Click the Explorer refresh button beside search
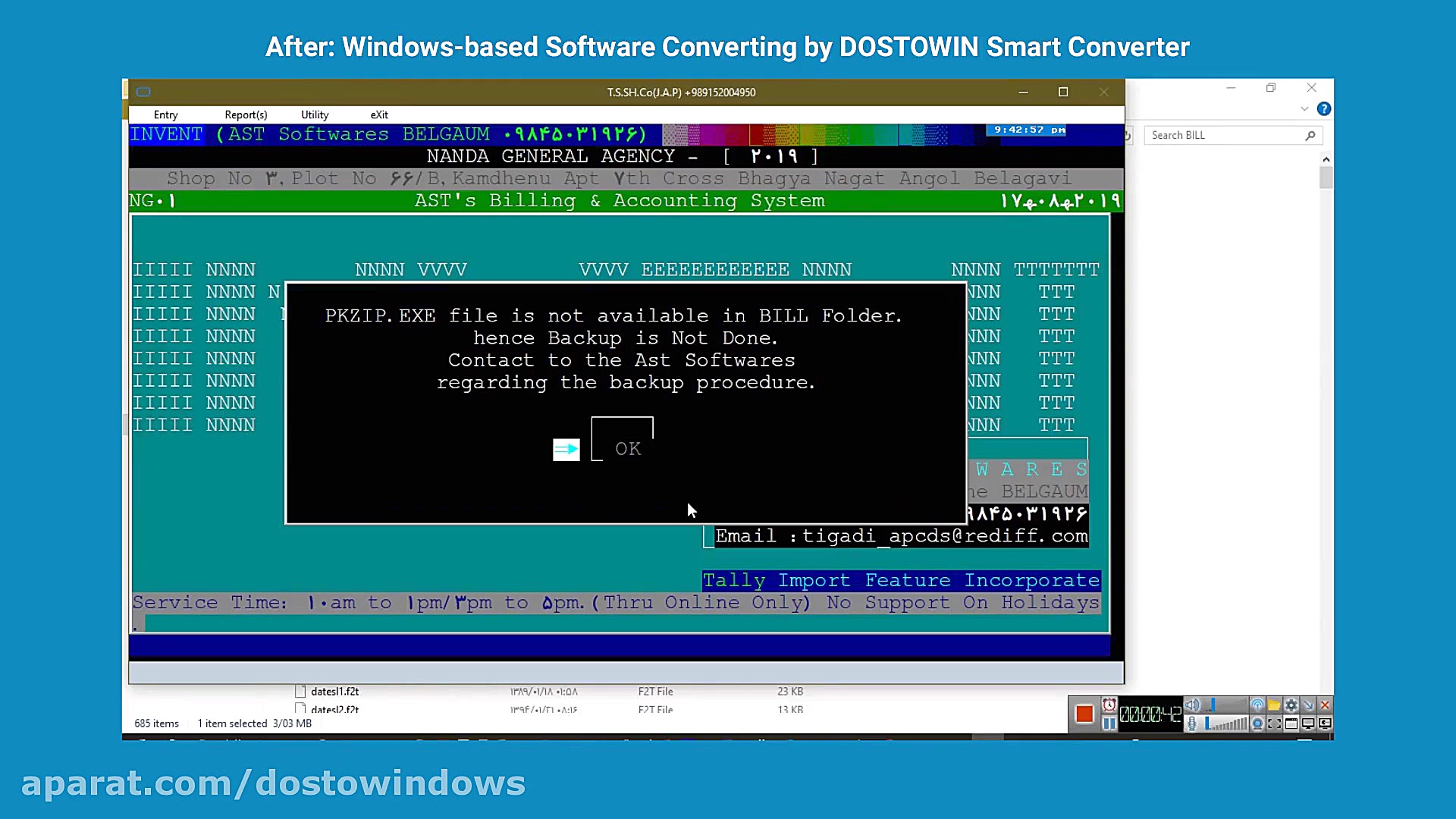Viewport: 1456px width, 819px height. (1128, 135)
